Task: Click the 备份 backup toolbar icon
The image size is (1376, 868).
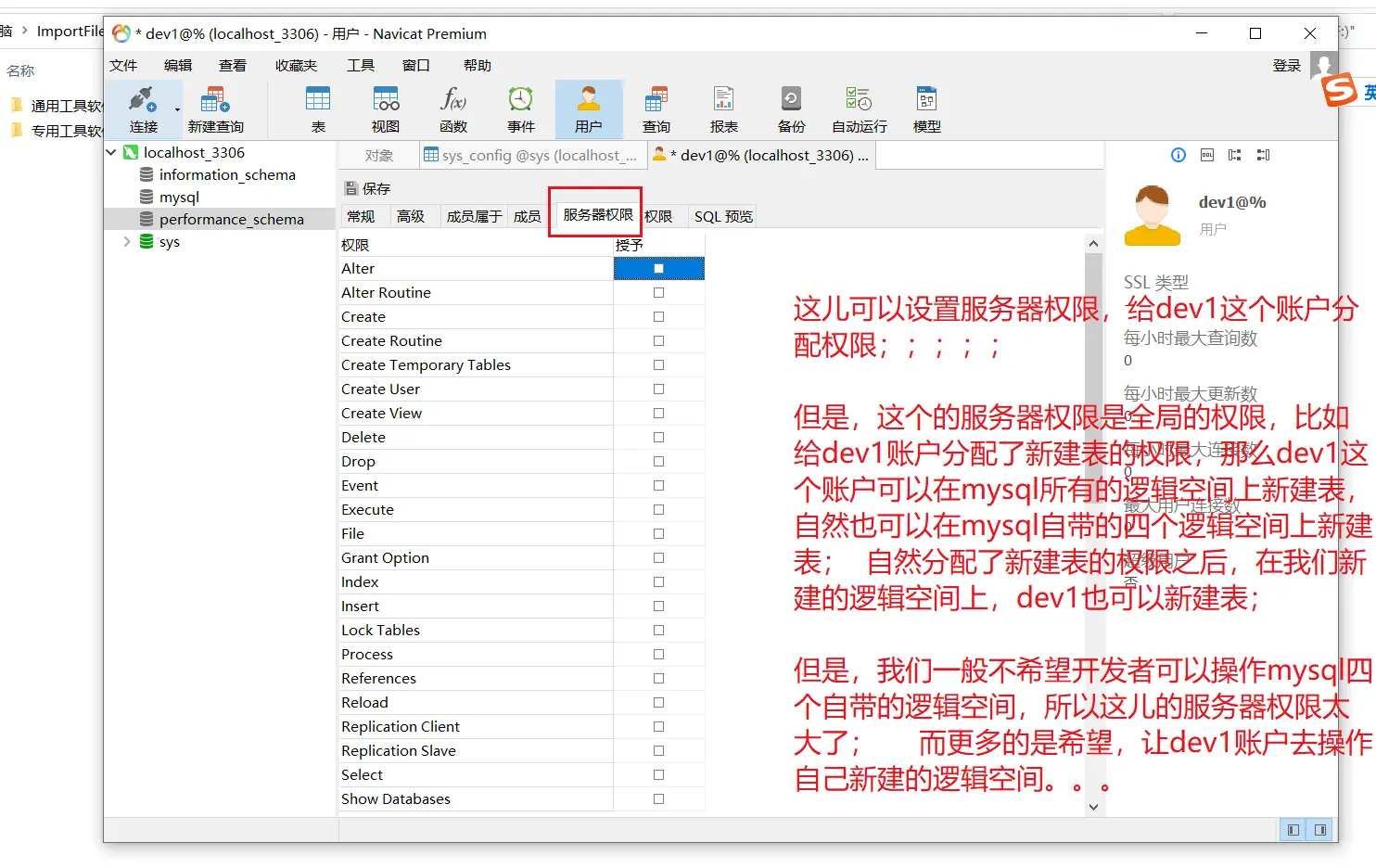Action: [x=791, y=100]
